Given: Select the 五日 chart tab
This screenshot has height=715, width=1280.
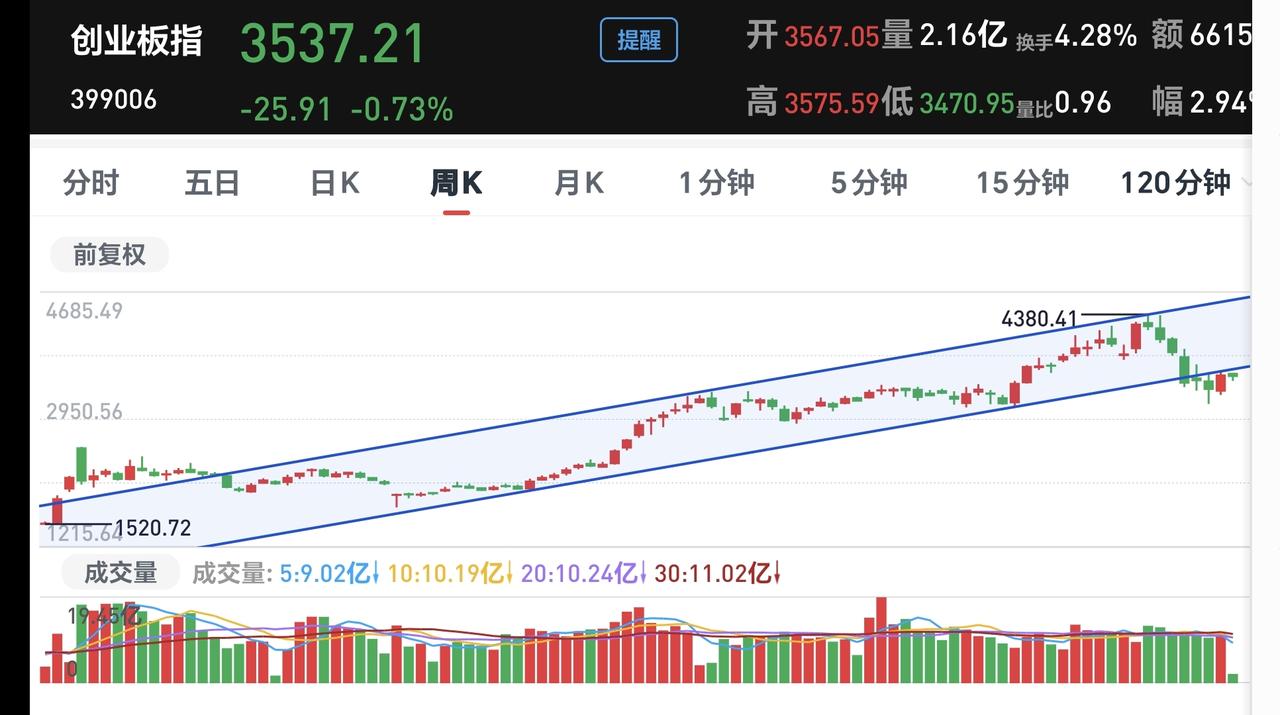Looking at the screenshot, I should tap(213, 183).
